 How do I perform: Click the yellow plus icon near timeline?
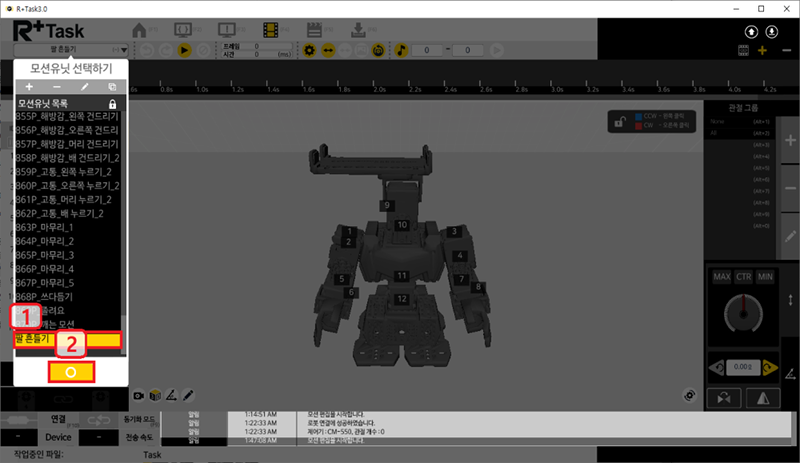pyautogui.click(x=763, y=50)
